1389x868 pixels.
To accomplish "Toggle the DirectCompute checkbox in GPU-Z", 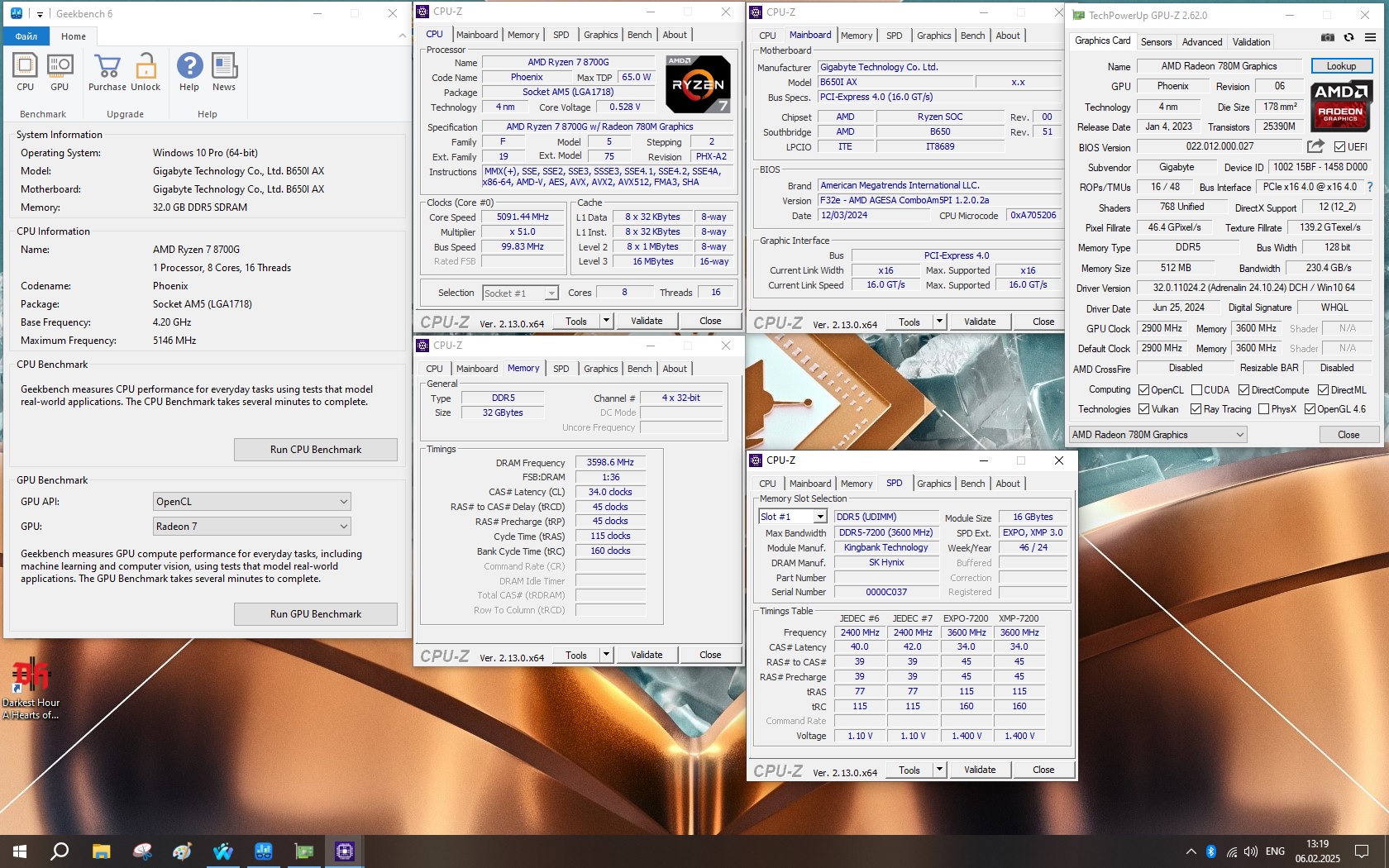I will click(x=1243, y=390).
